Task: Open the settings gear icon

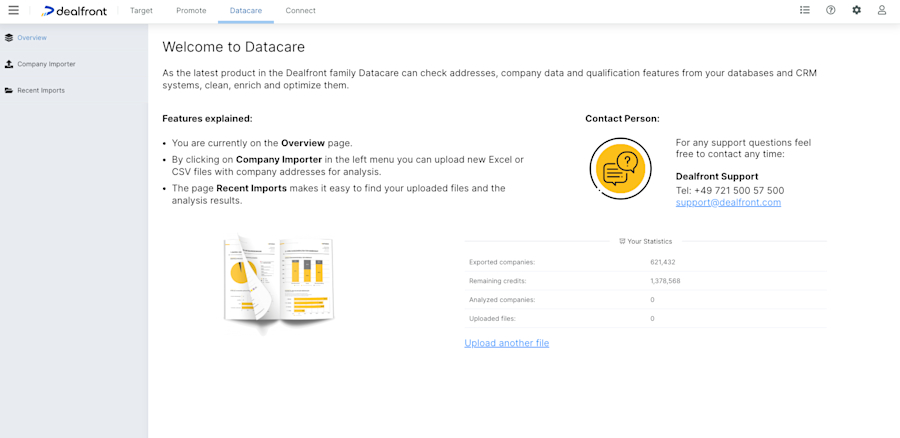Action: click(856, 10)
